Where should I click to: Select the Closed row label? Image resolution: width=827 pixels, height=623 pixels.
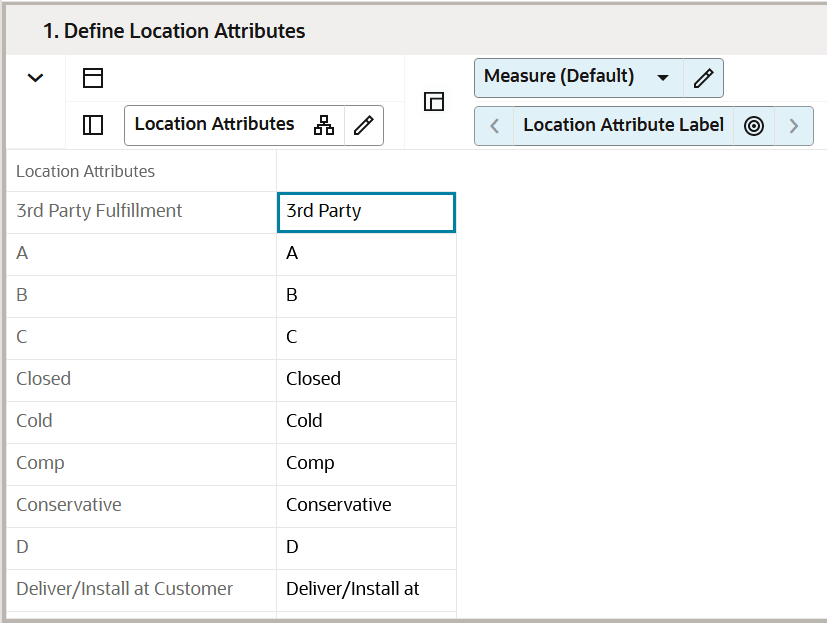pos(43,380)
